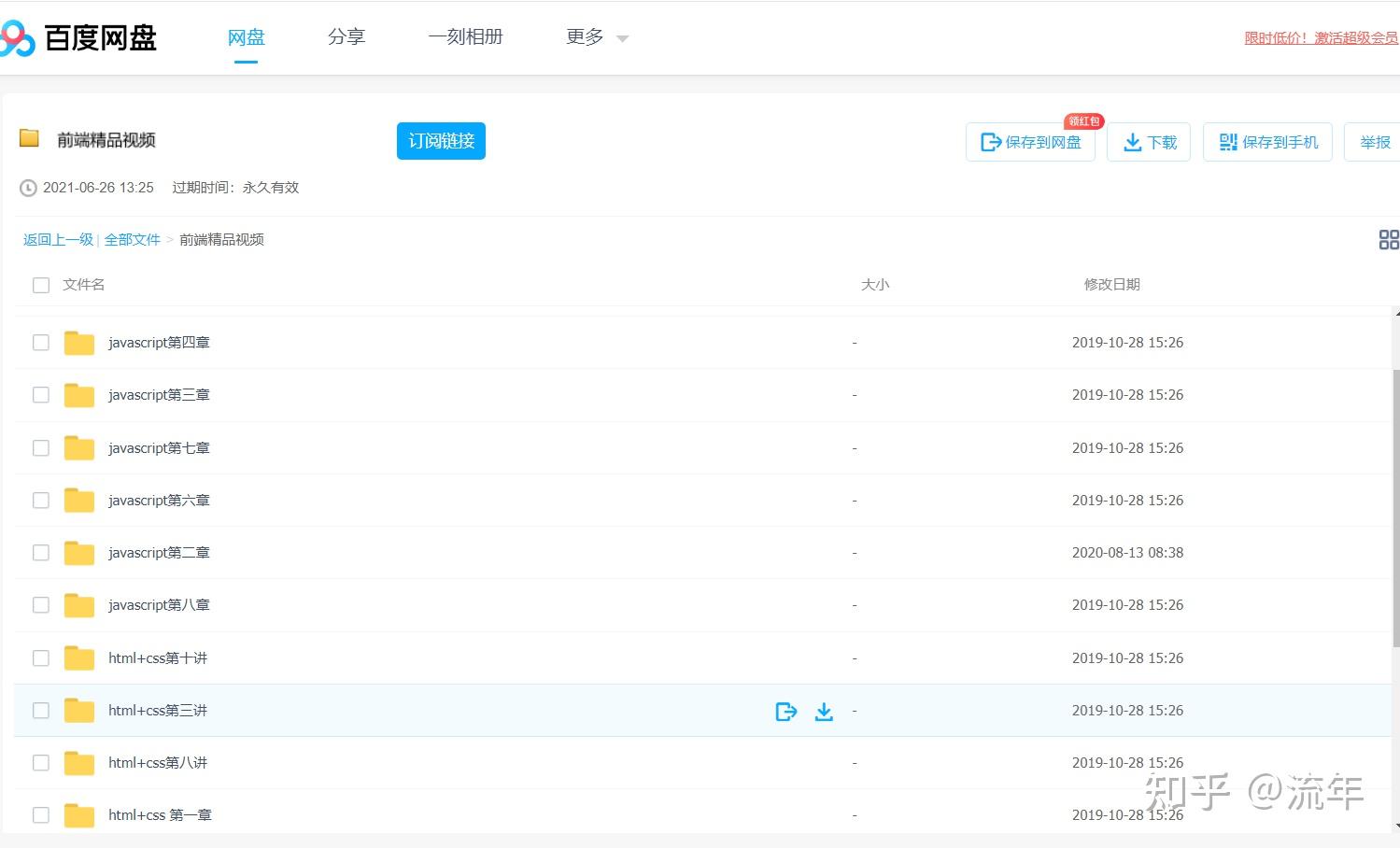Click the 下载 button

[1149, 142]
